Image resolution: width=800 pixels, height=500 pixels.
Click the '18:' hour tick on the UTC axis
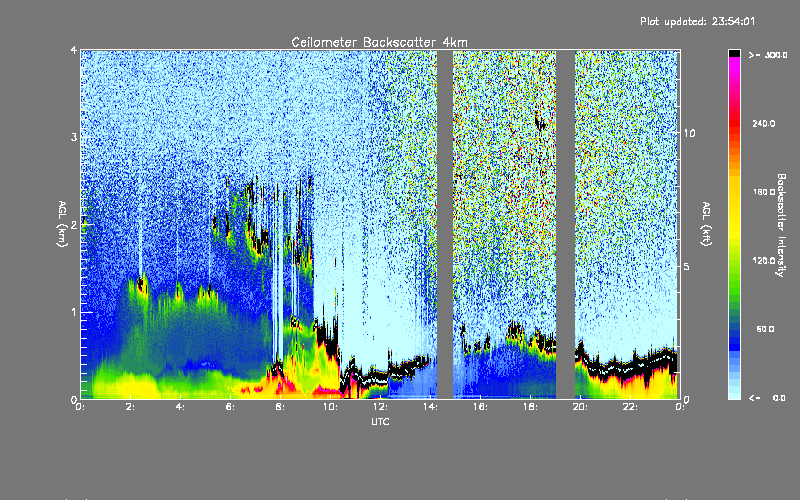tap(530, 407)
